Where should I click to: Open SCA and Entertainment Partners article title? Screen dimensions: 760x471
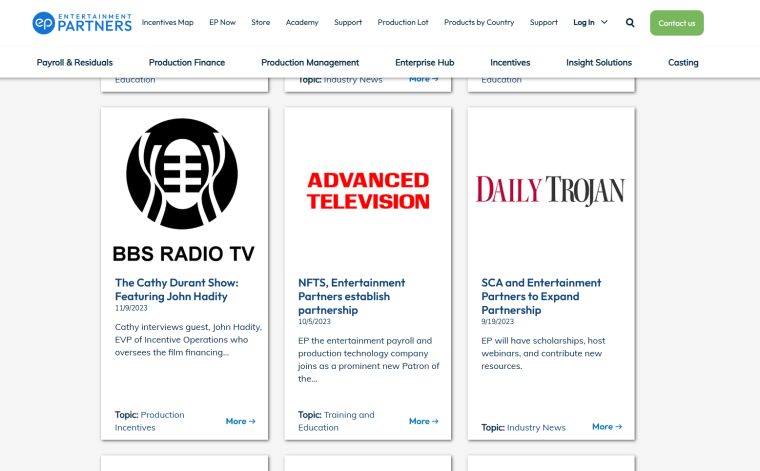click(541, 296)
